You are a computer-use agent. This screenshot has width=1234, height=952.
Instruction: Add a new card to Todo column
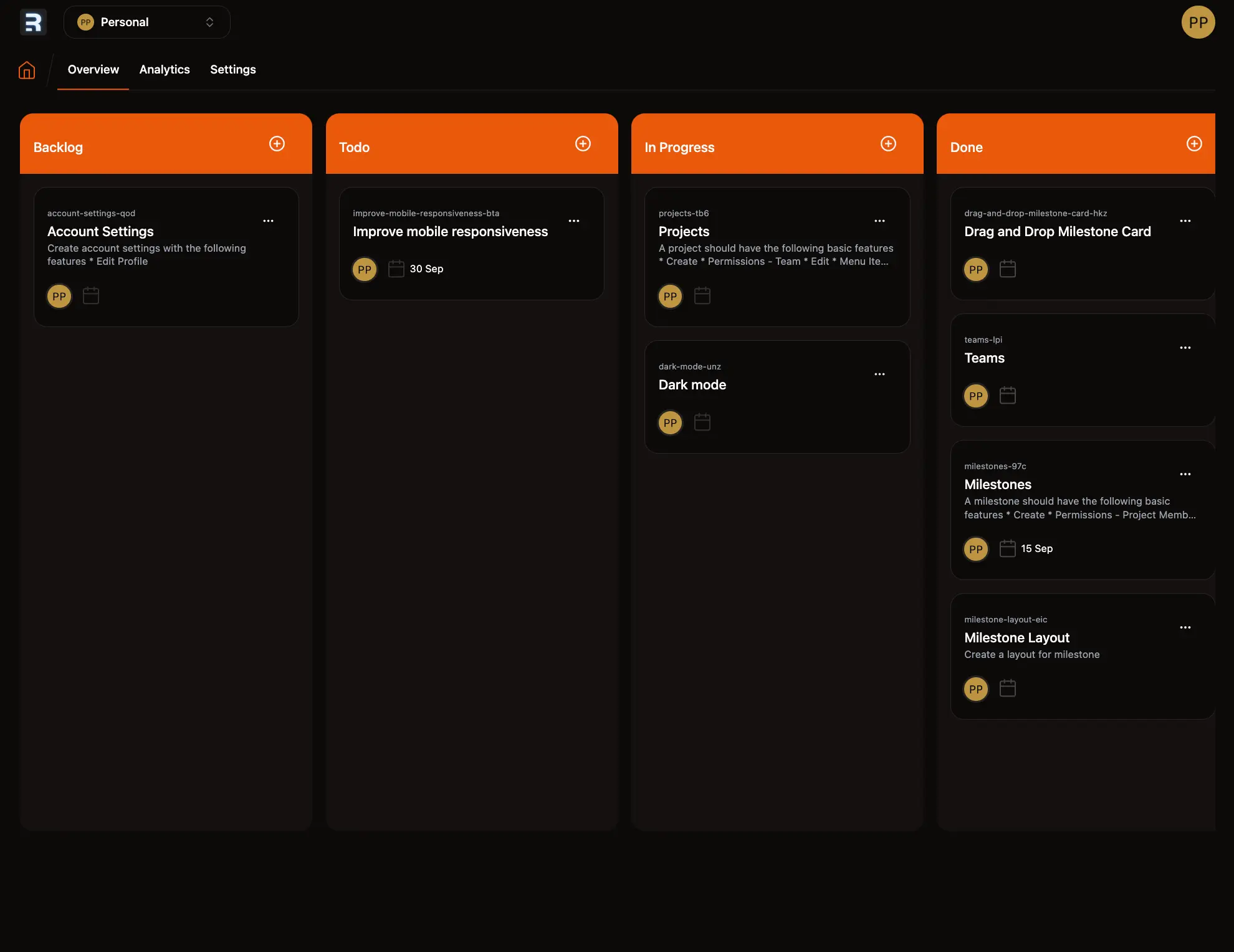[583, 144]
